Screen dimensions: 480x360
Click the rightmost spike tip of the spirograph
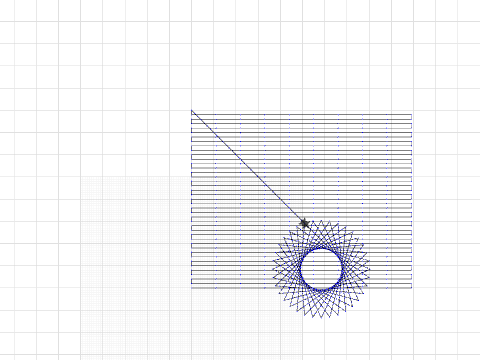369,269
